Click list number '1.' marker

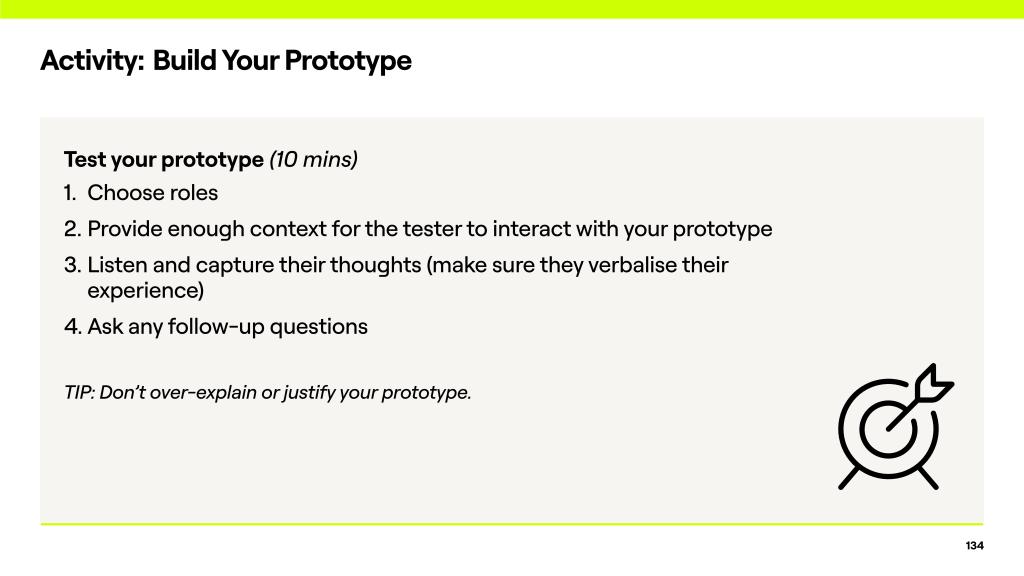72,192
